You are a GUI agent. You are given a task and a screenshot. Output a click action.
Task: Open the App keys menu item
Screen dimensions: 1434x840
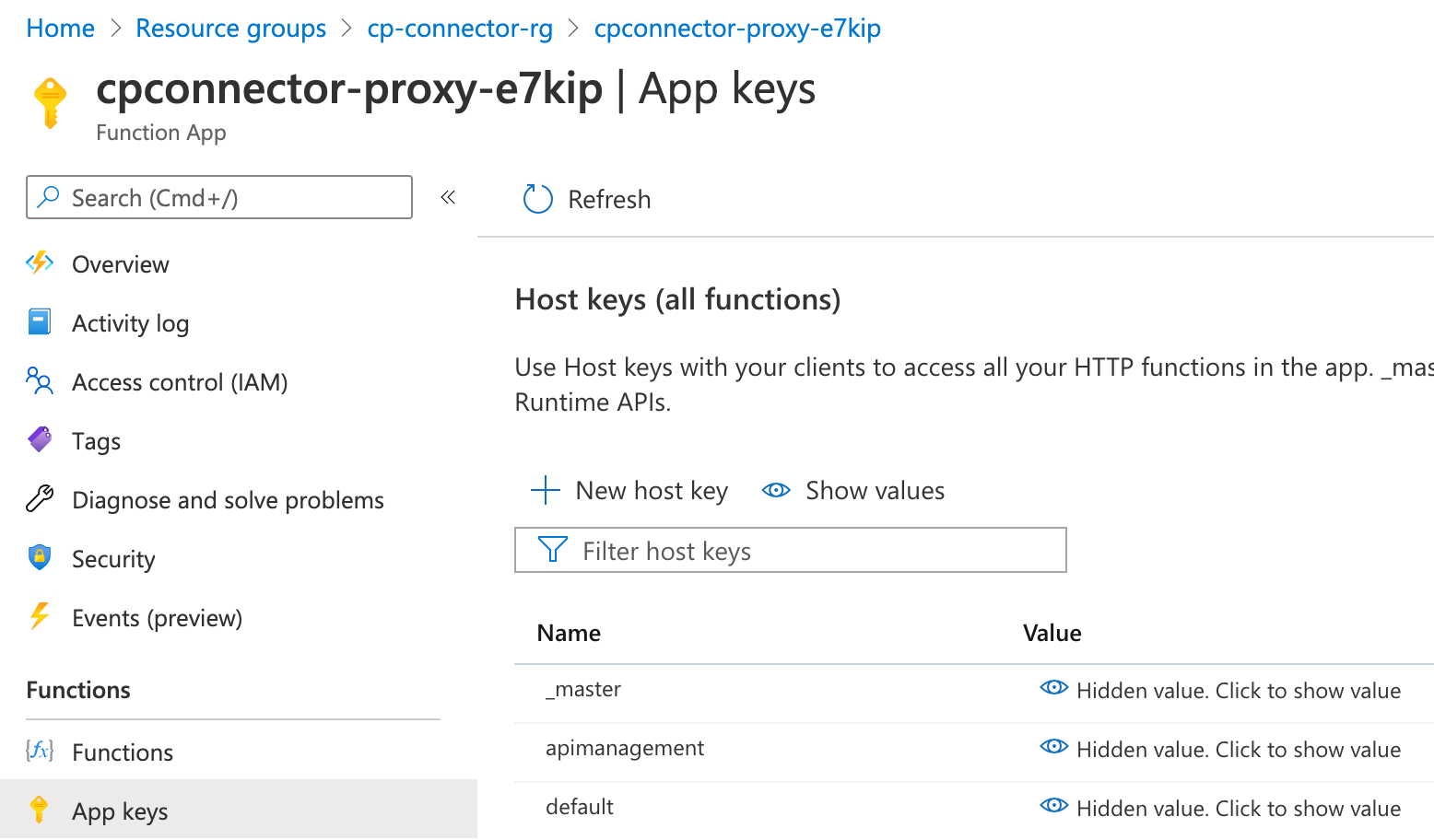coord(120,811)
